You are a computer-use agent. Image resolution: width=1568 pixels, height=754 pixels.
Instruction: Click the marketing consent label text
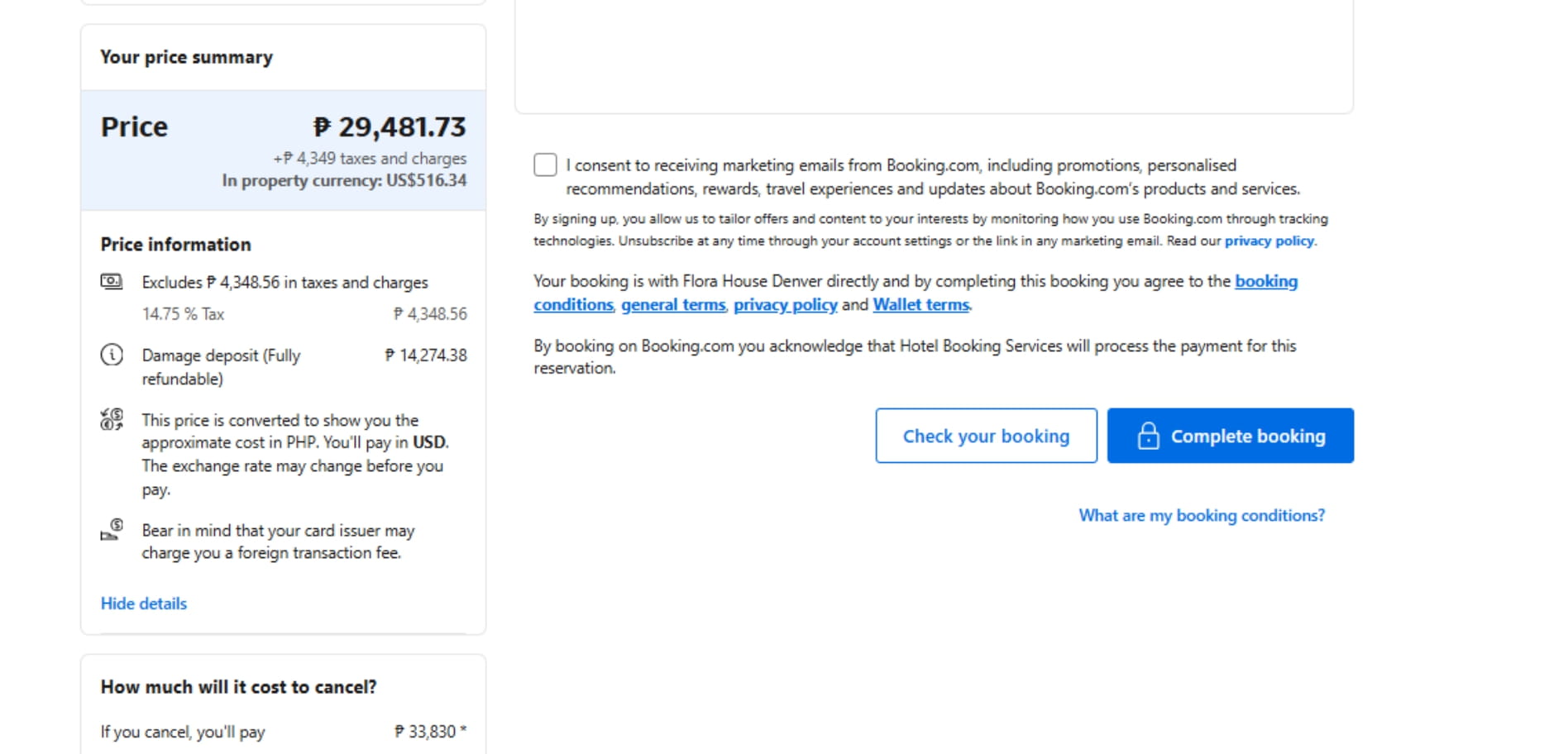pyautogui.click(x=933, y=177)
